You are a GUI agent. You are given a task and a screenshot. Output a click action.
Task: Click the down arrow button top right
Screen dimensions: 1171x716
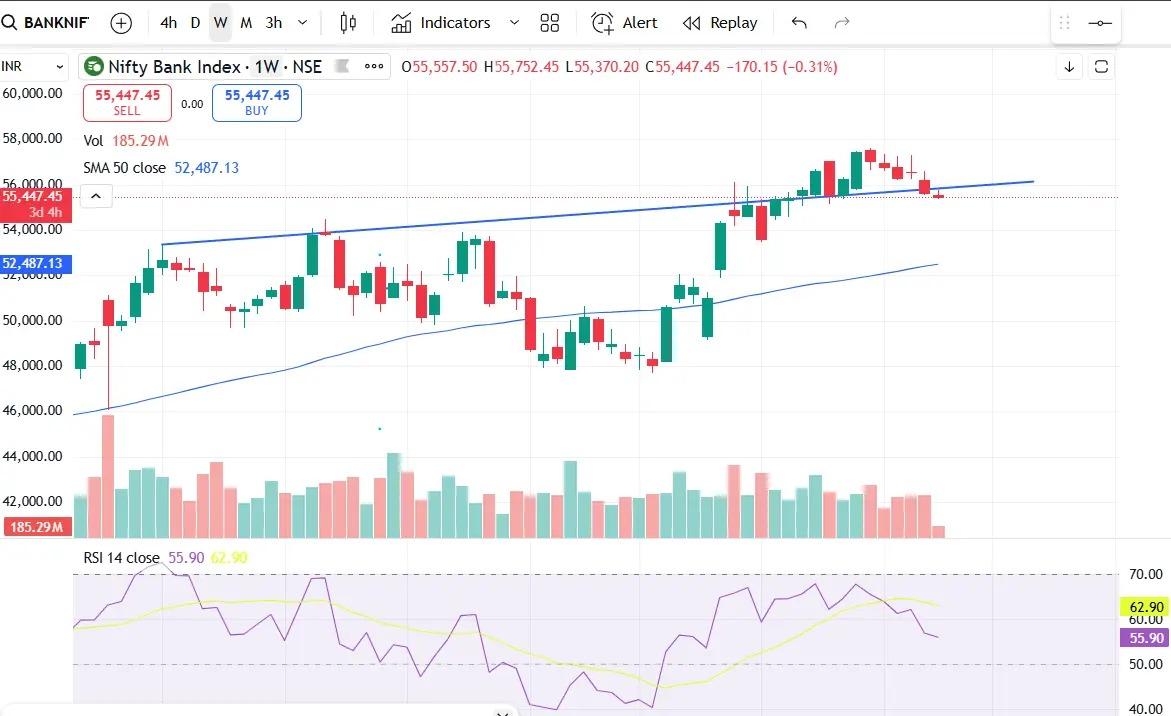coord(1069,66)
